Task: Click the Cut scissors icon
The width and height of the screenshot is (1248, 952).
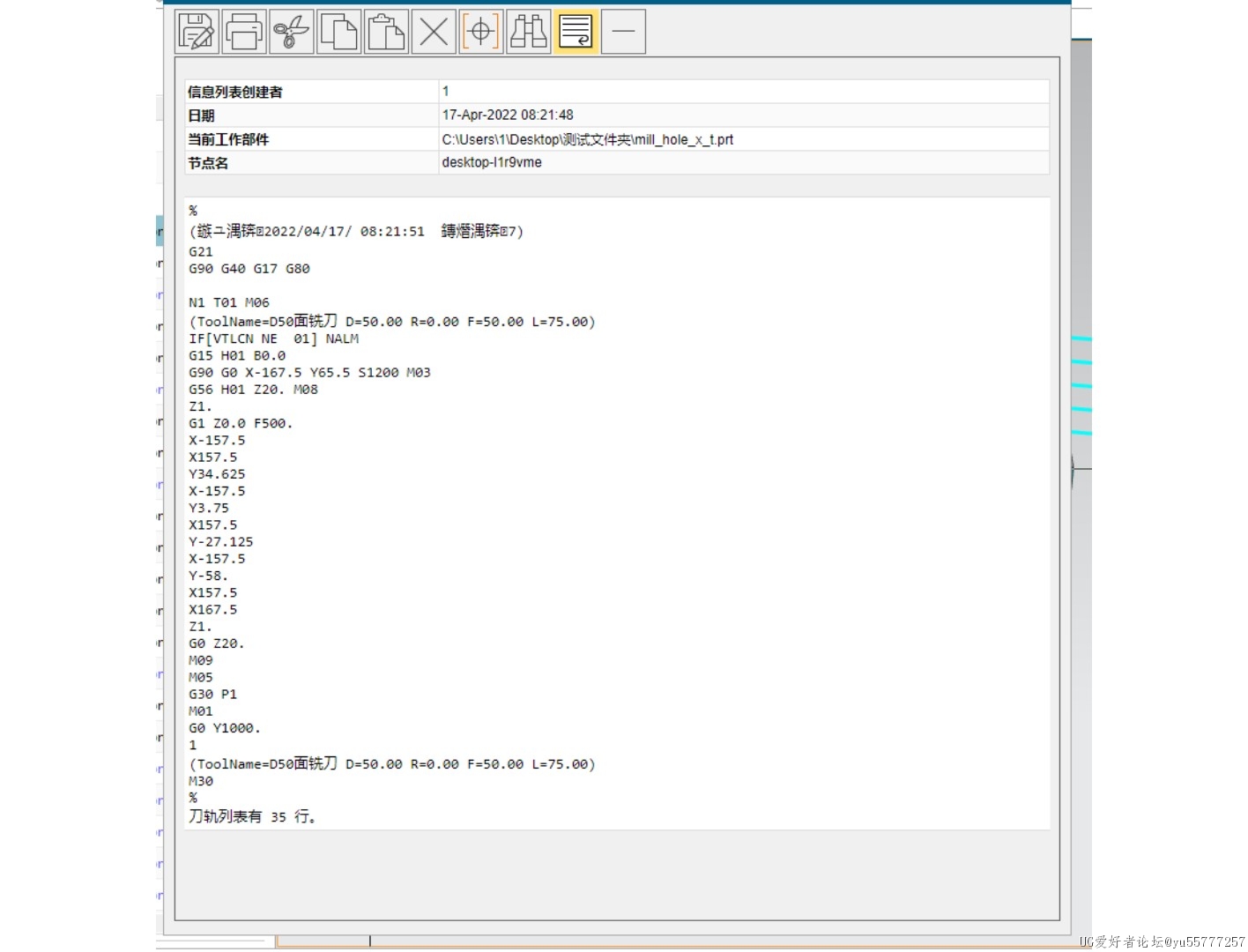Action: pyautogui.click(x=292, y=32)
